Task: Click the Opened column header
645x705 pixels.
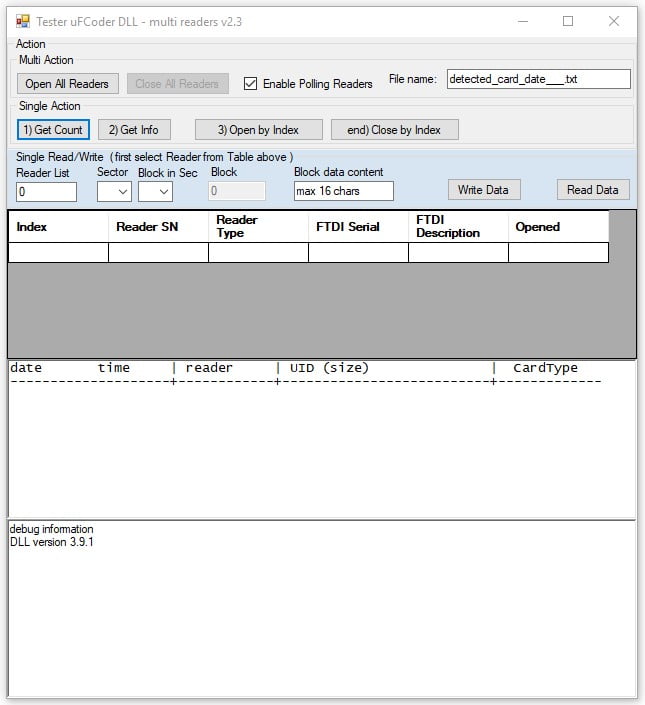Action: (558, 227)
